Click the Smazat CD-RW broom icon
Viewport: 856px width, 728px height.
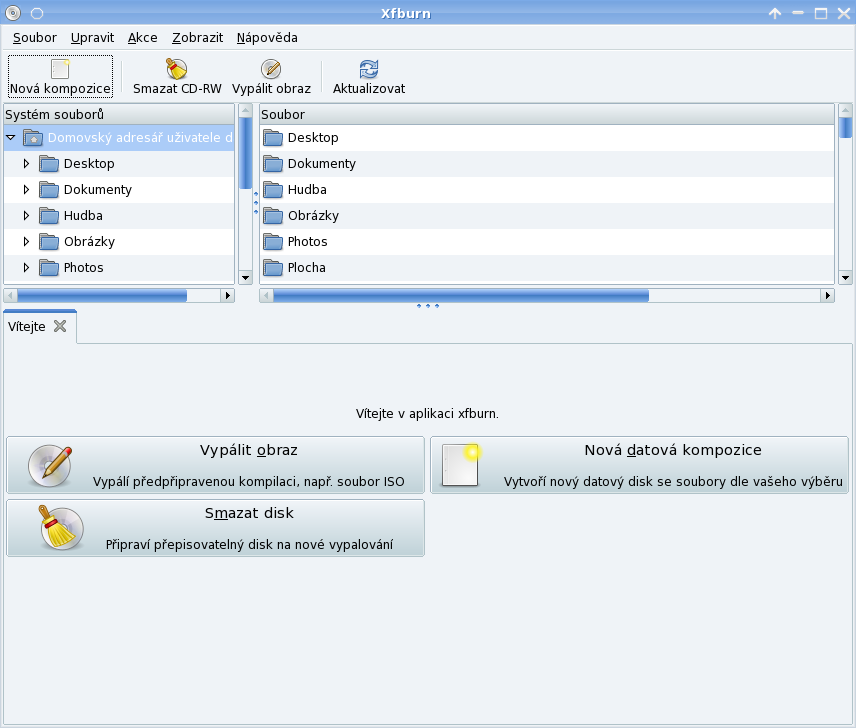coord(177,69)
